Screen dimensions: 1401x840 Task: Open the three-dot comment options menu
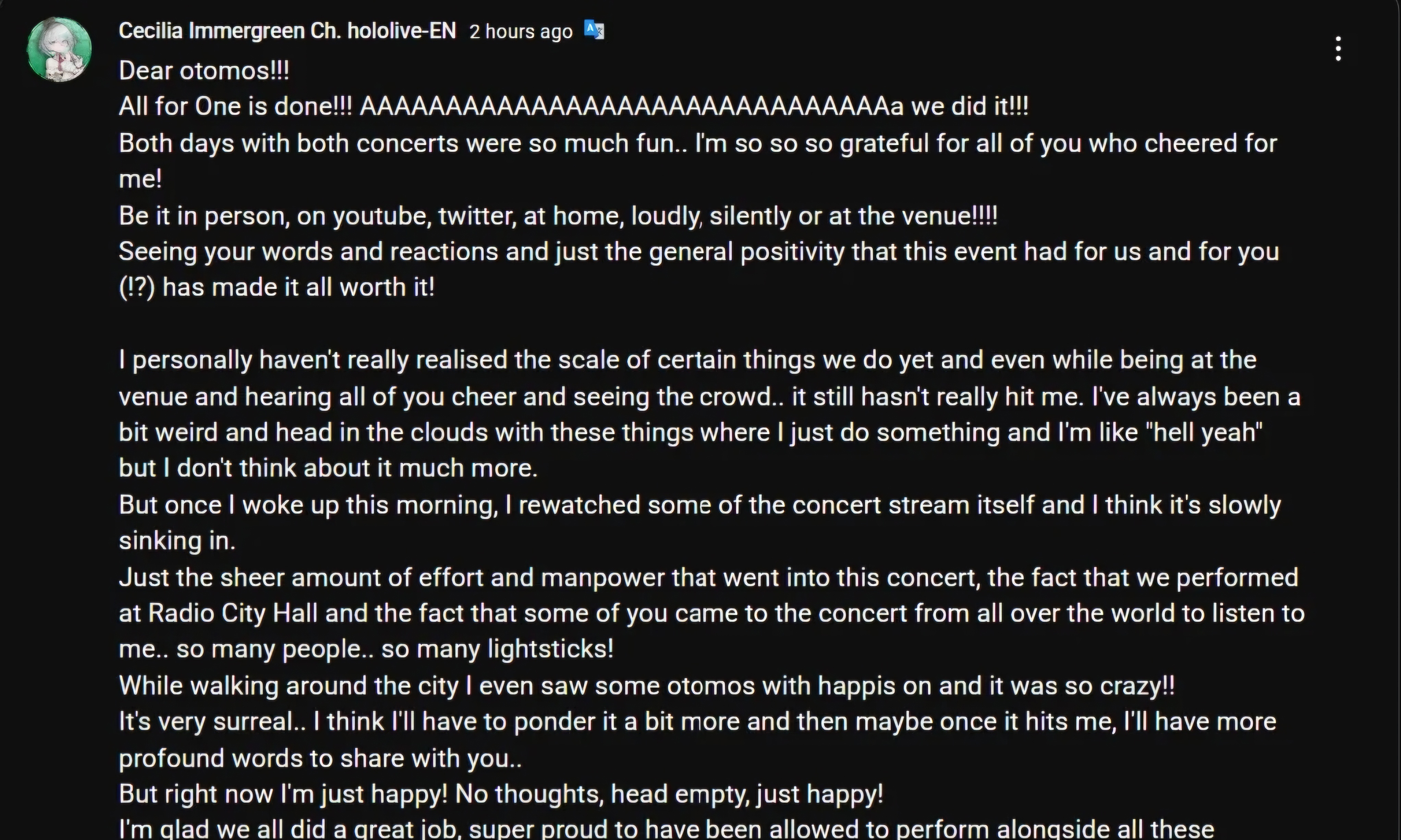(x=1338, y=49)
